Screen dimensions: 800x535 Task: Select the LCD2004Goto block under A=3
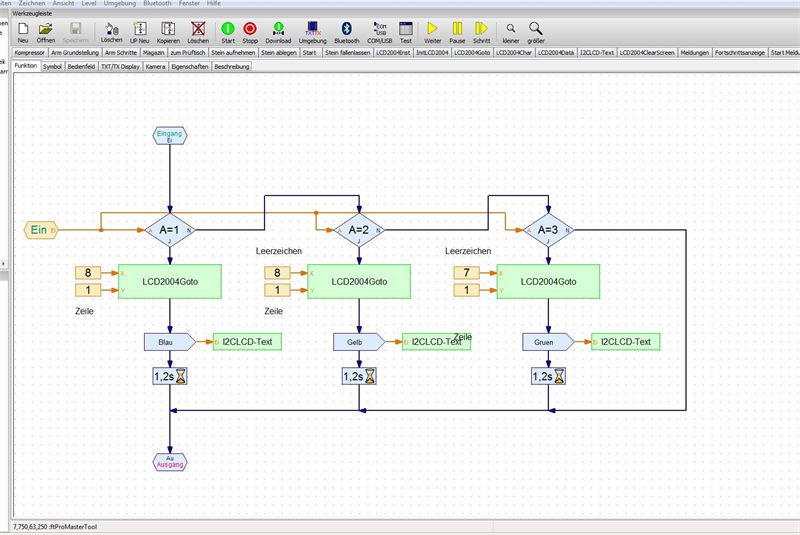548,282
